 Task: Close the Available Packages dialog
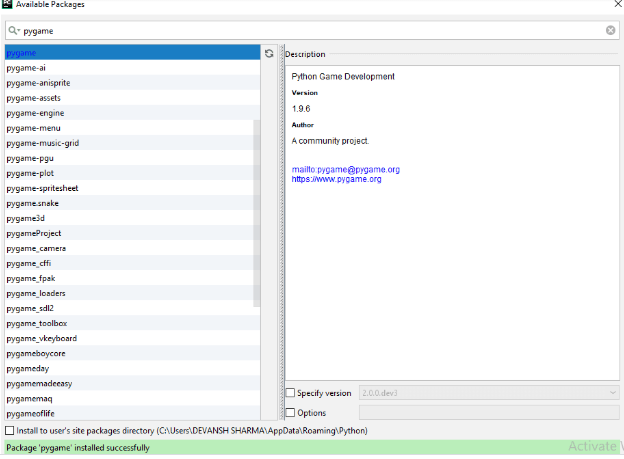618,4
